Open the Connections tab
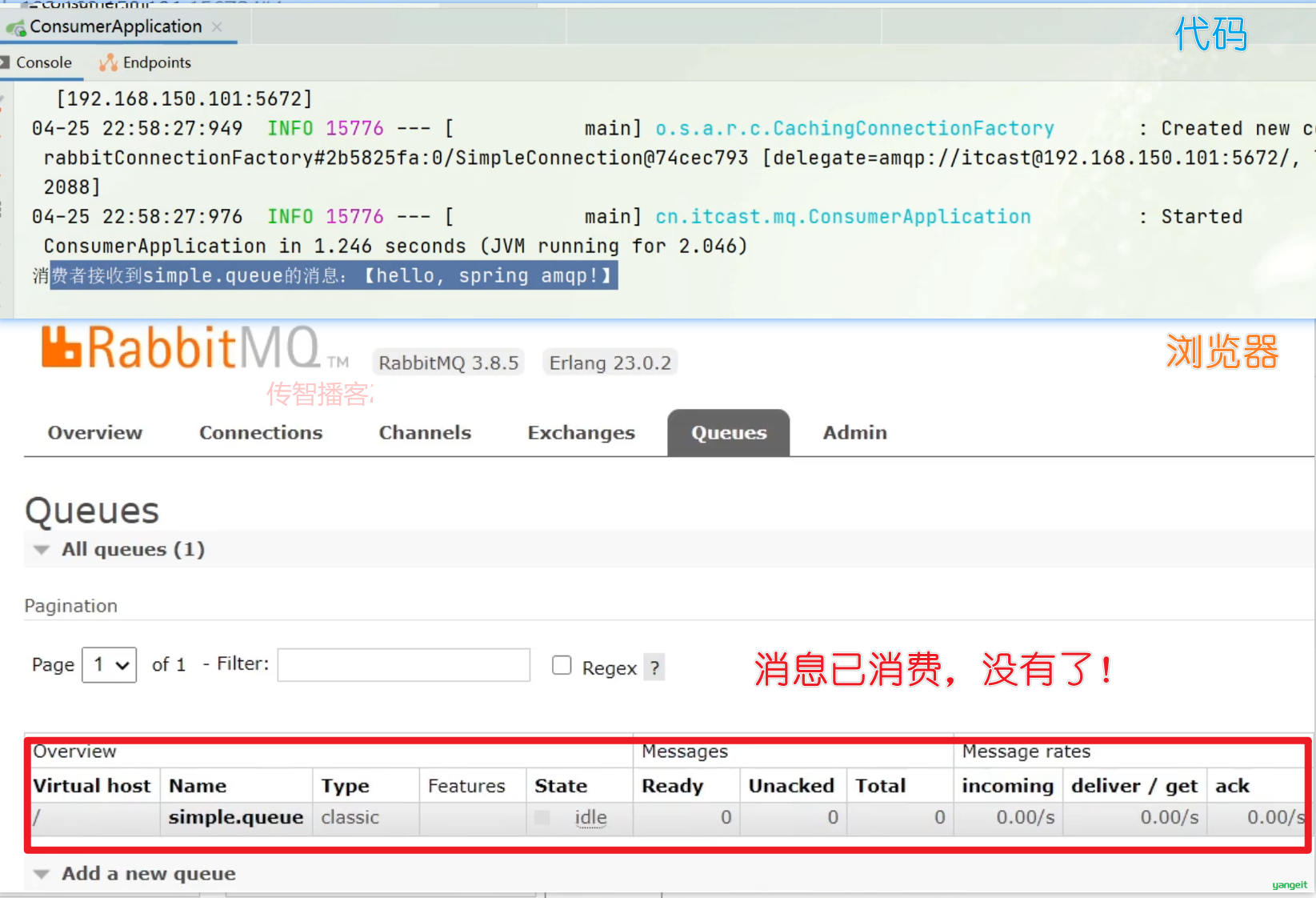 (x=261, y=433)
